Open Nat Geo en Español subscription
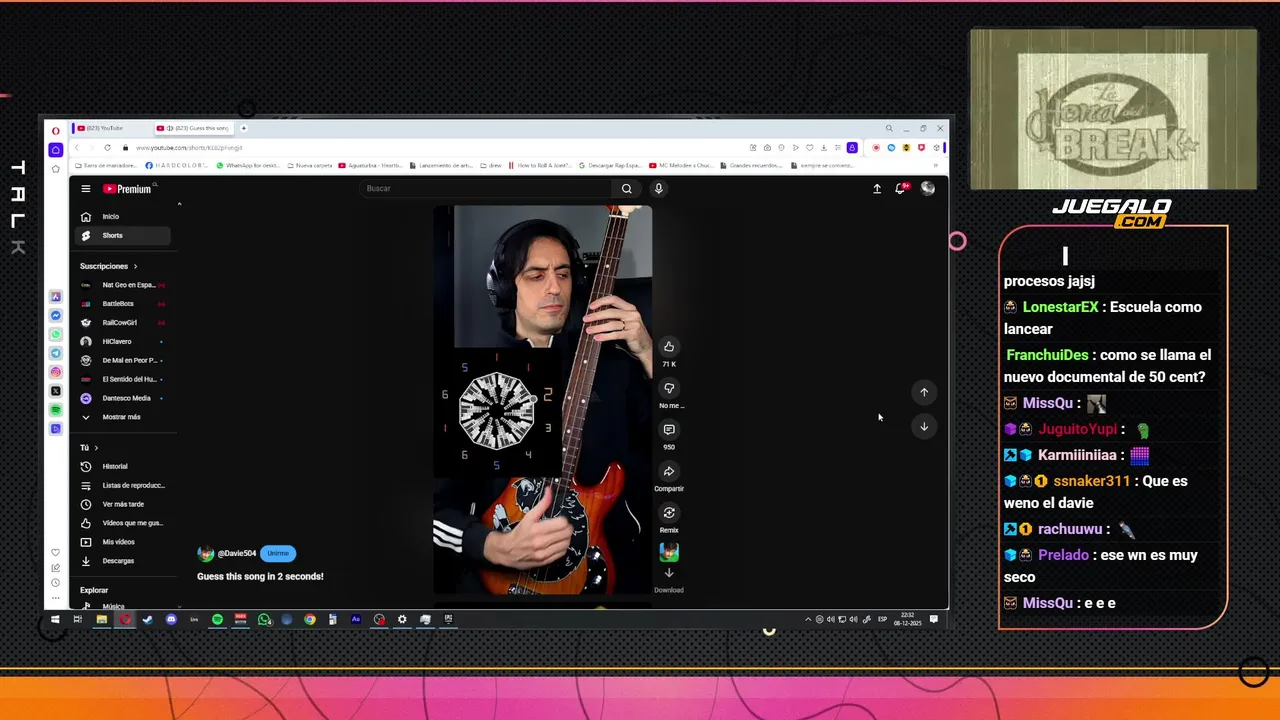 point(123,285)
